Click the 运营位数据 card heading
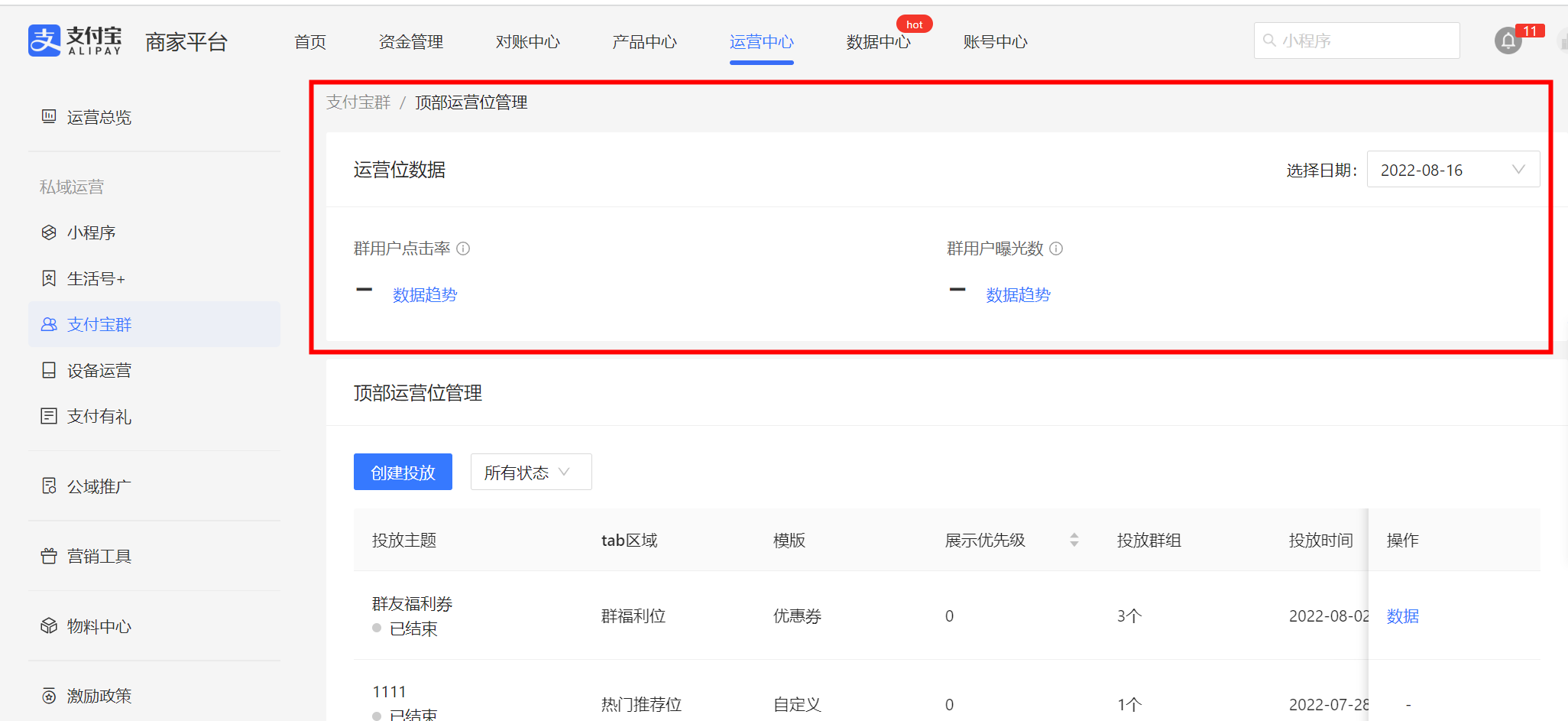1568x721 pixels. tap(400, 170)
